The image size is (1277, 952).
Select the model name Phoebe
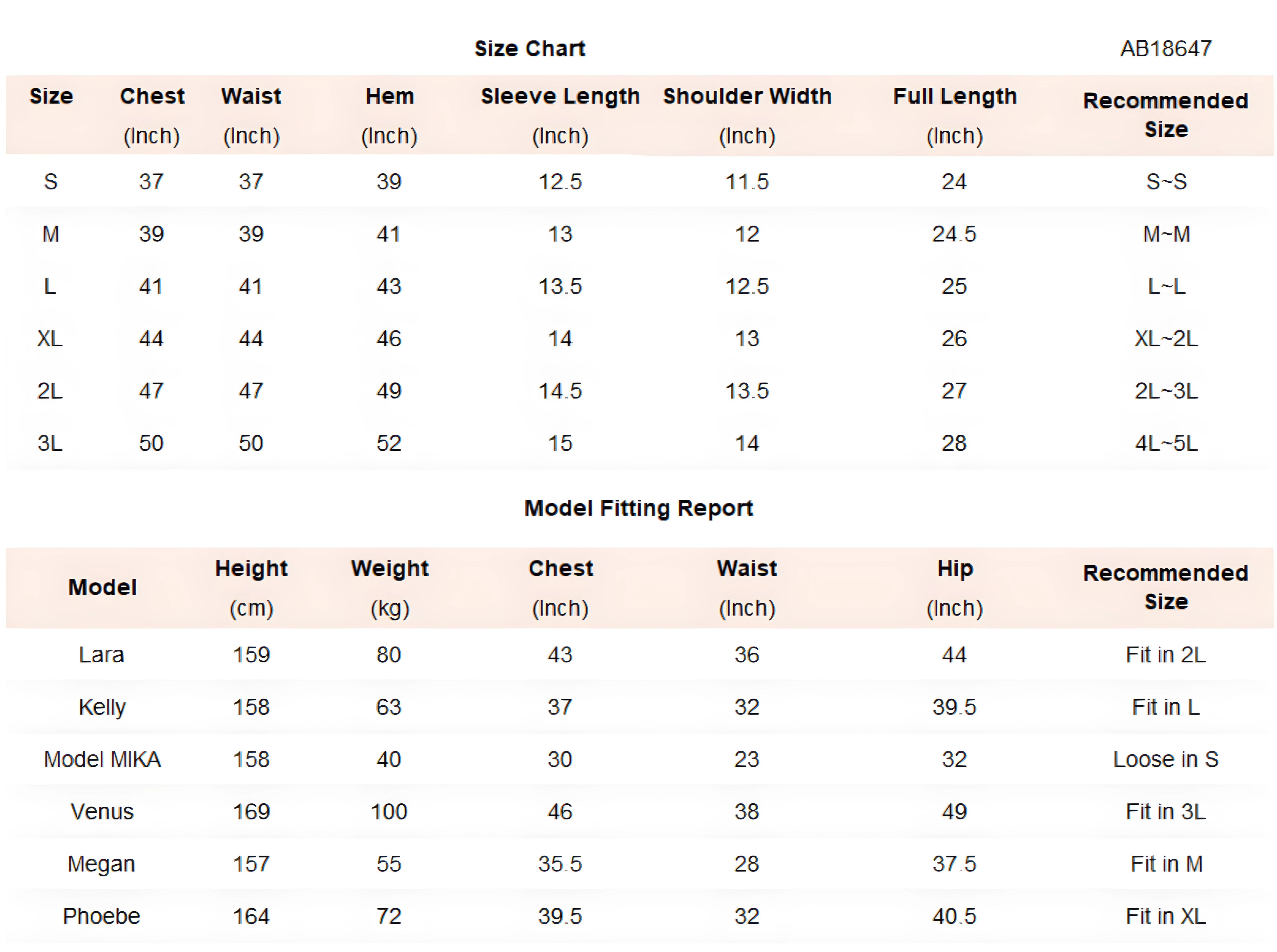pos(102,916)
